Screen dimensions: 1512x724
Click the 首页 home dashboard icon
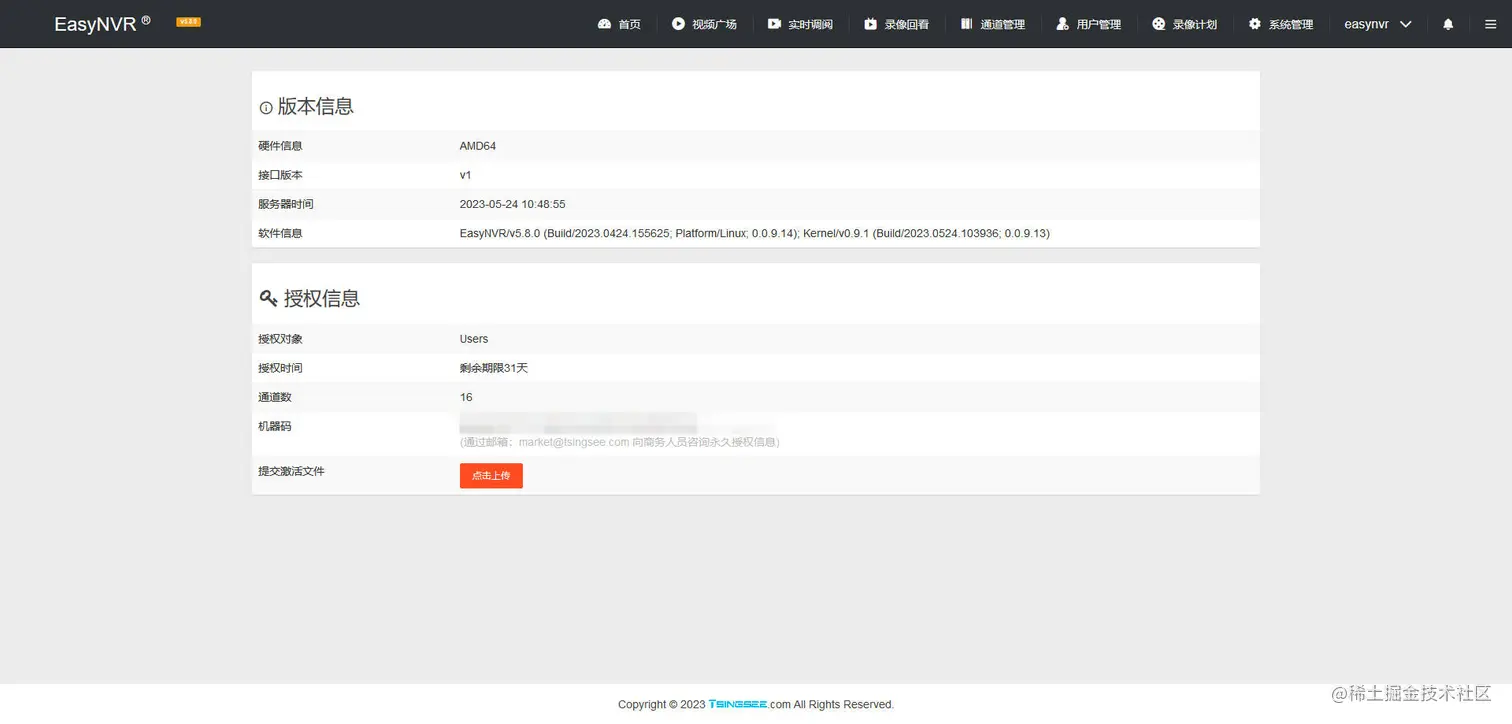click(604, 24)
